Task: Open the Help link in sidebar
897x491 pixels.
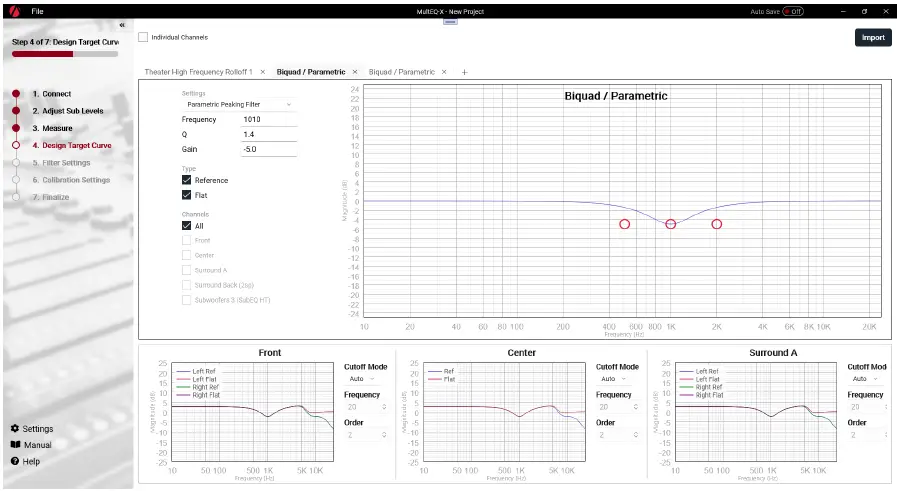Action: 31,461
